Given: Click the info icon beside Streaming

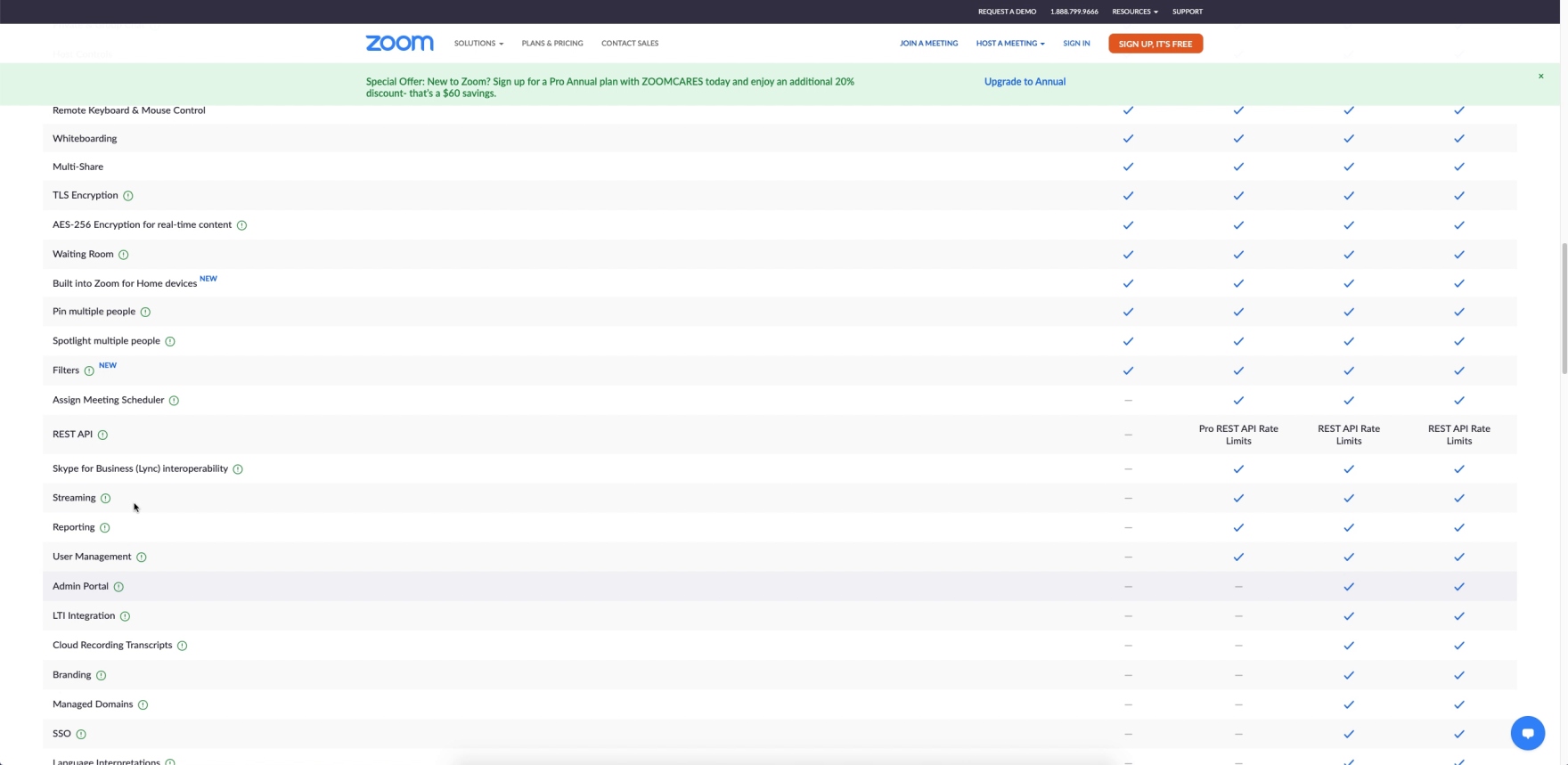Looking at the screenshot, I should coord(105,499).
